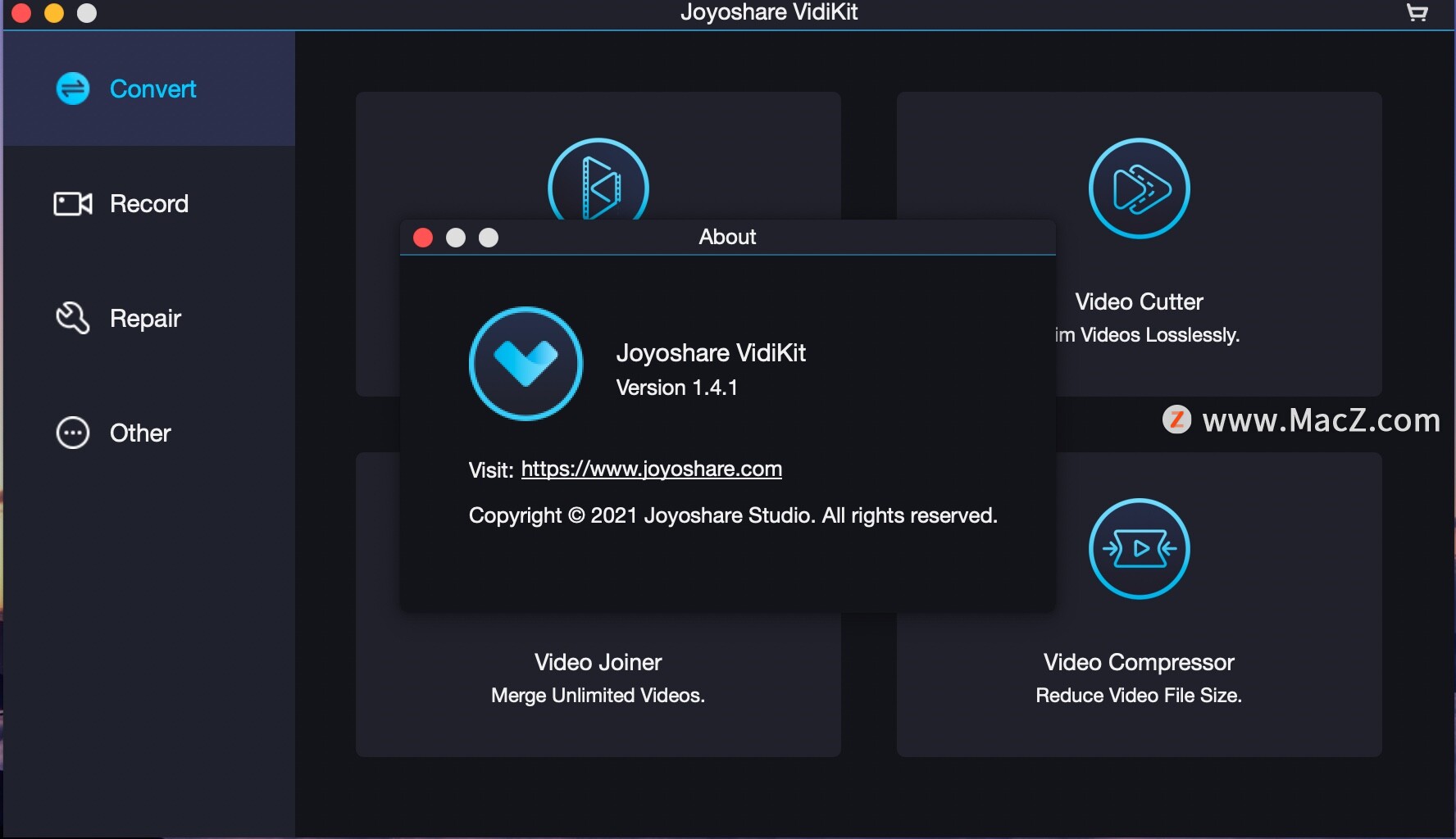The height and width of the screenshot is (839, 1456).
Task: Click the About dialog minimize button
Action: 456,238
